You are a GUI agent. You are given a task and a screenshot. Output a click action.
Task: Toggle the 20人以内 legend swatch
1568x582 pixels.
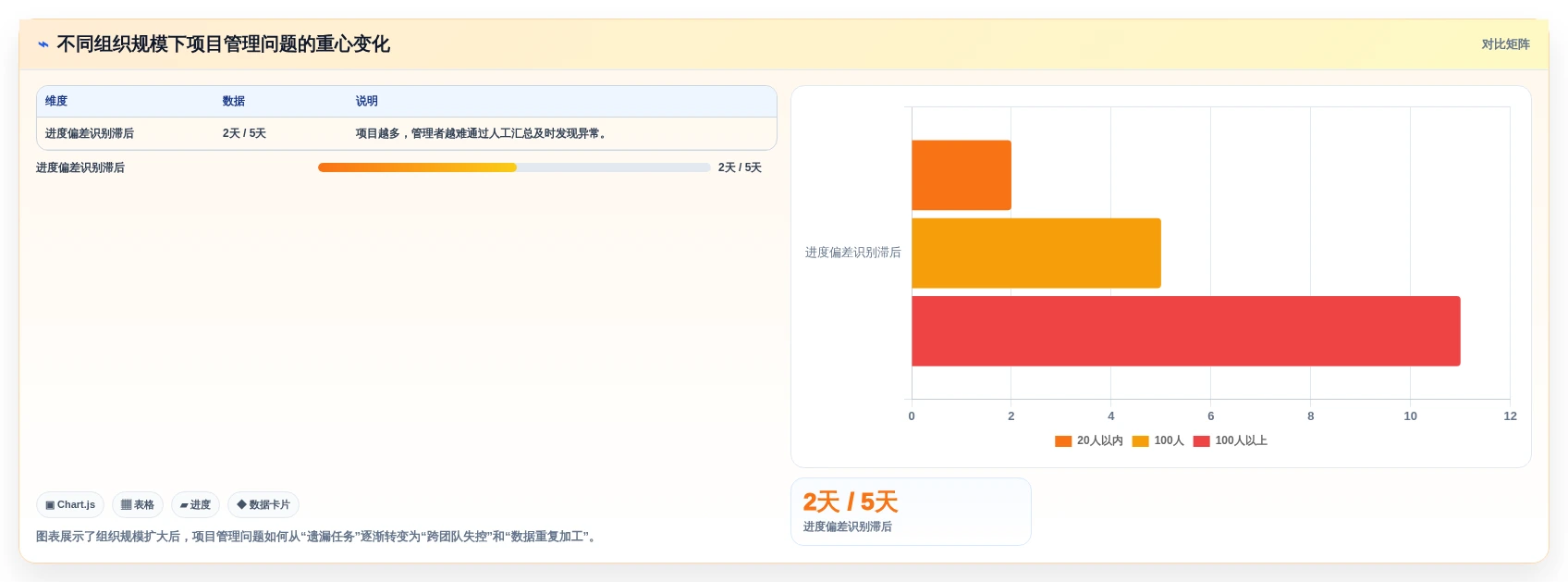(x=1063, y=441)
